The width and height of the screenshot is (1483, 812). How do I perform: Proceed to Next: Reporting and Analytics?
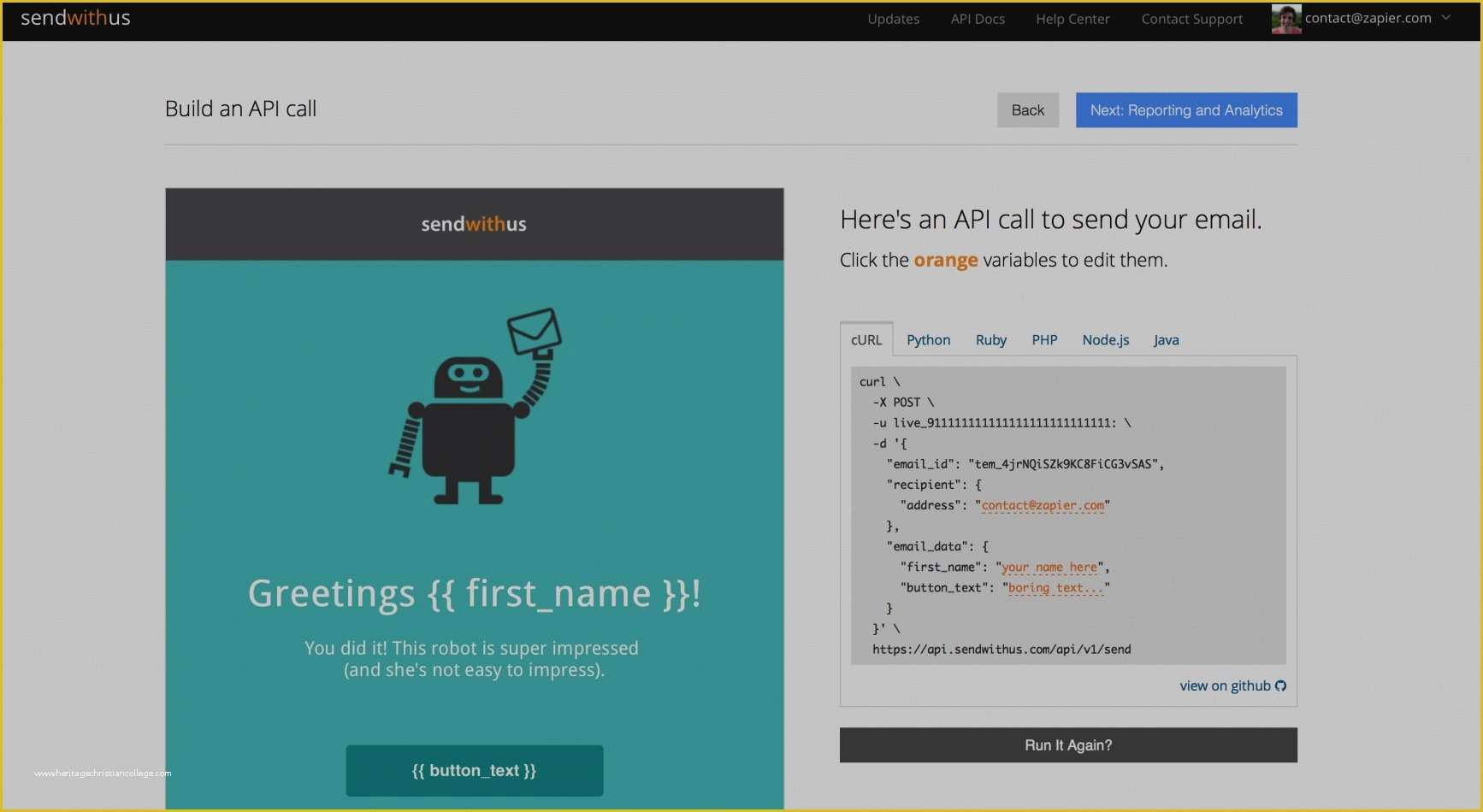click(1186, 110)
